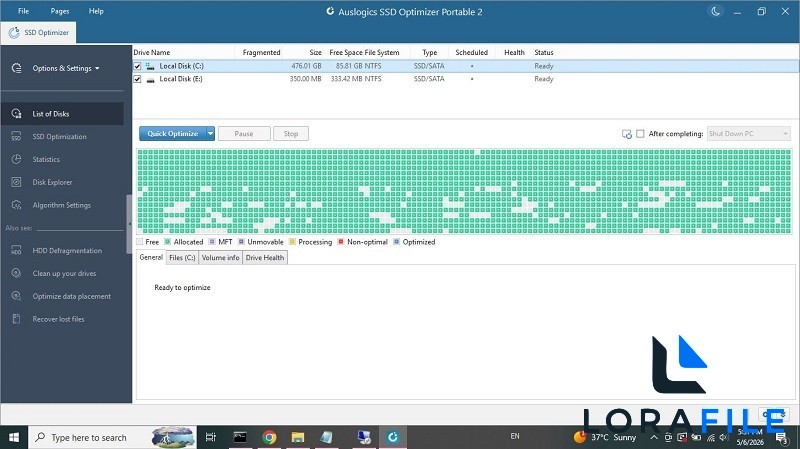This screenshot has width=800, height=449.
Task: Click the Free legend swatch
Action: pyautogui.click(x=139, y=241)
